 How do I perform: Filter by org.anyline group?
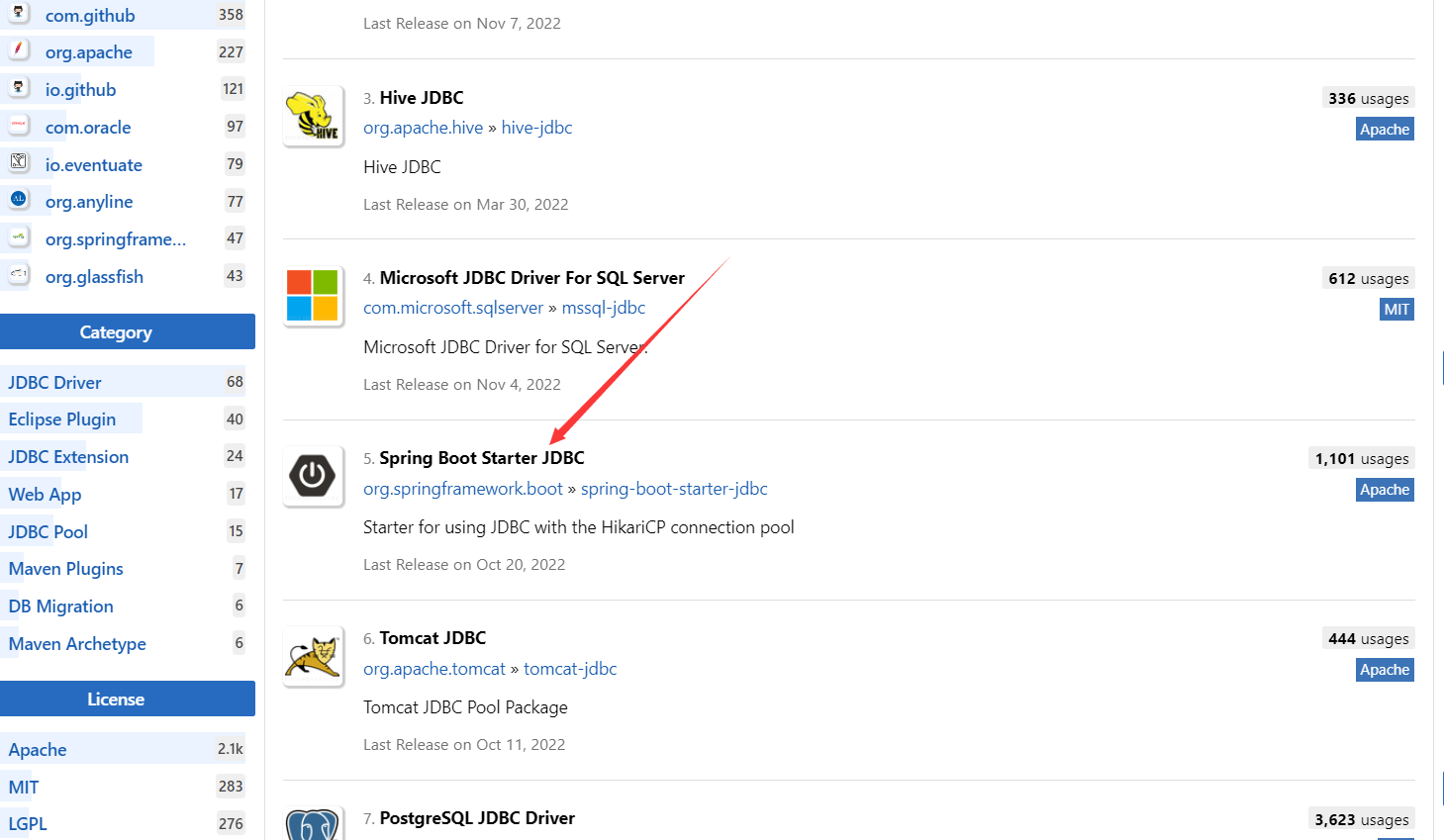click(89, 202)
